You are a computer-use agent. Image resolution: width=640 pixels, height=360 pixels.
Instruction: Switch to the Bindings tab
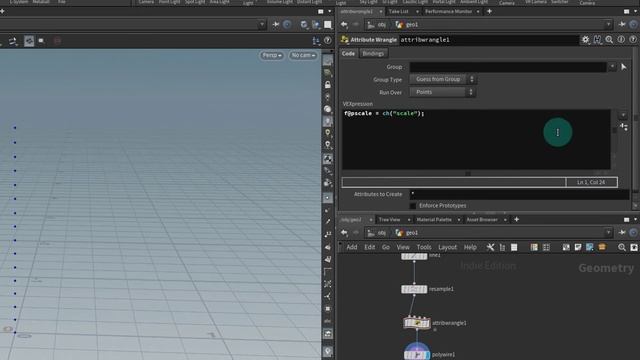373,53
